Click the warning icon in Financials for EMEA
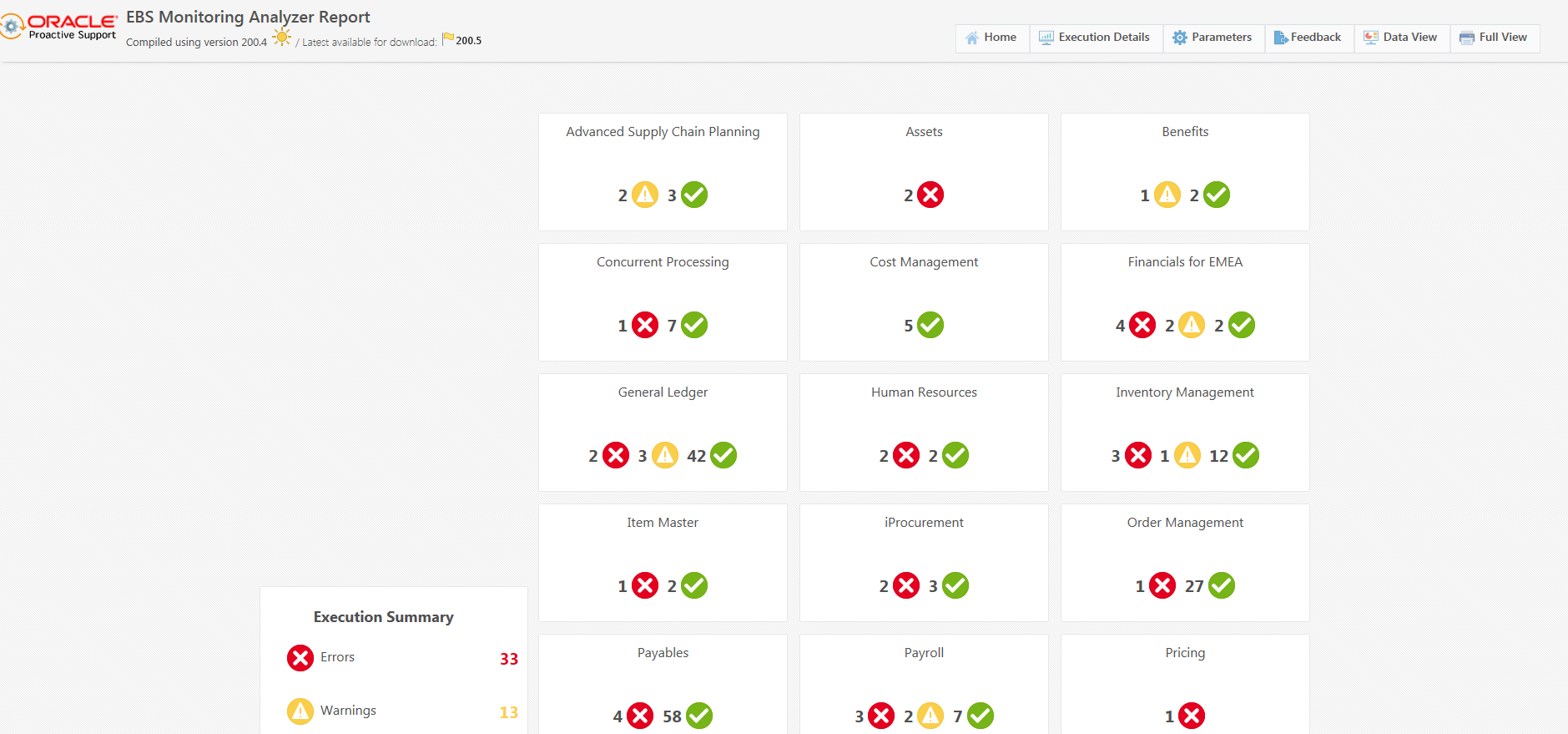This screenshot has height=734, width=1568. pyautogui.click(x=1192, y=325)
